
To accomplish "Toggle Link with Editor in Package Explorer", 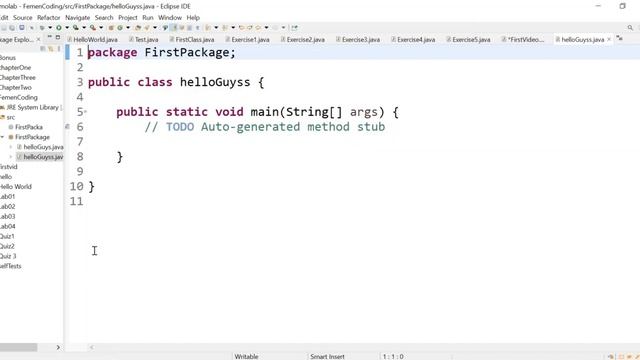I will (x=51, y=49).
